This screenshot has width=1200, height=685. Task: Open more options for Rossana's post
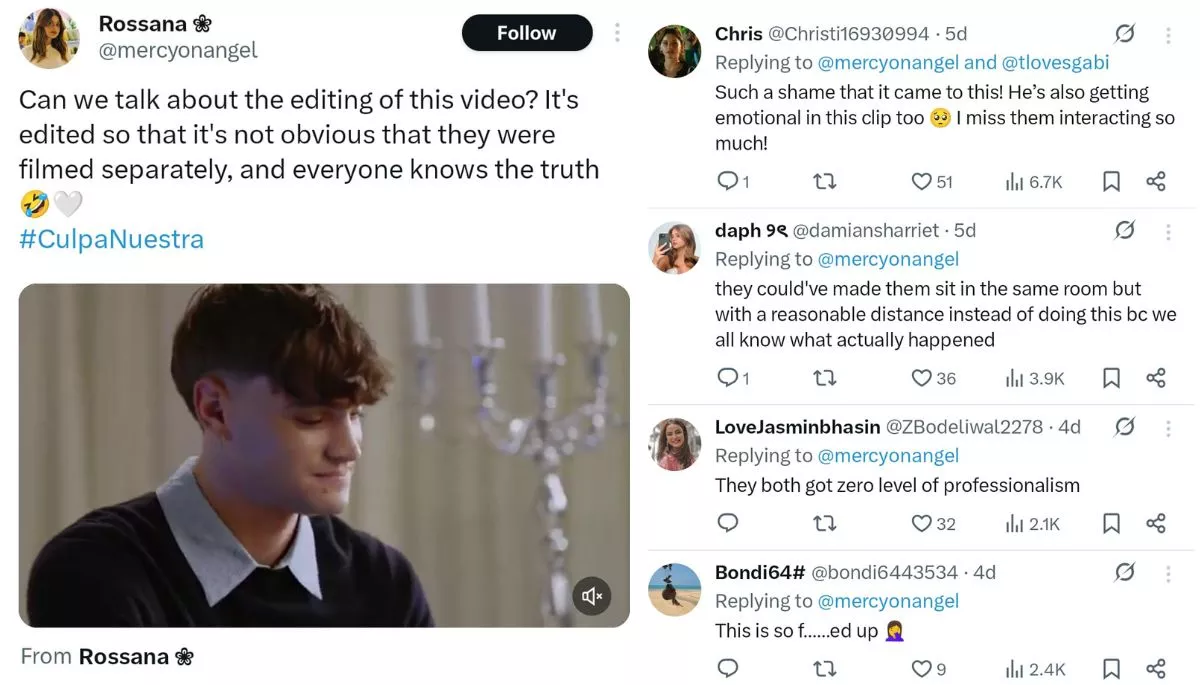coord(617,33)
